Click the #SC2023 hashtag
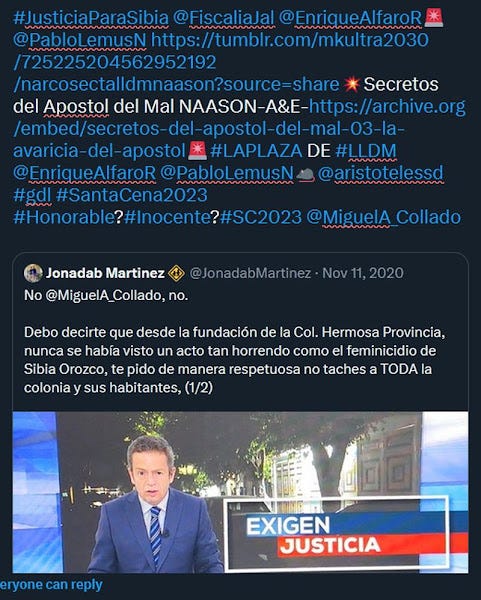 point(261,217)
